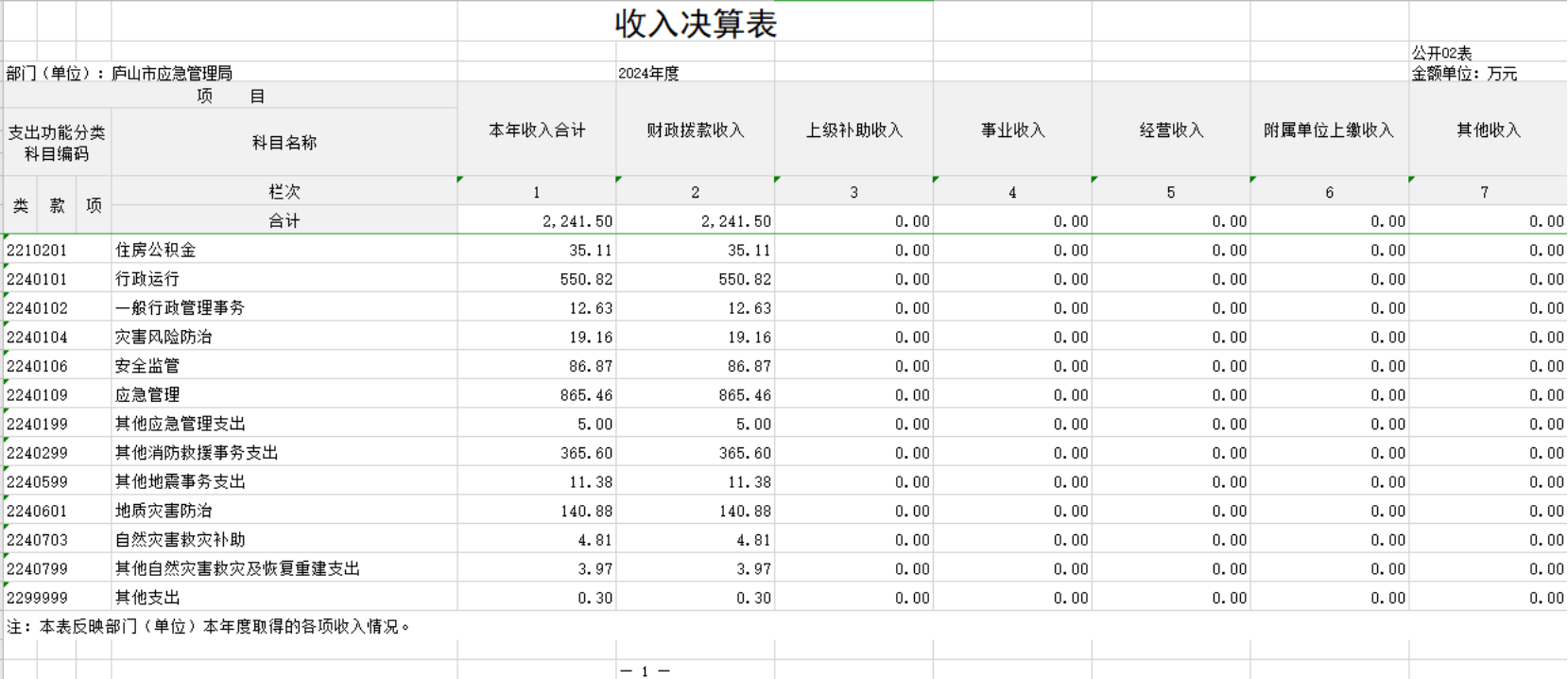
Task: Select the 附属单位上缴收入 header cell
Action: coord(1329,131)
